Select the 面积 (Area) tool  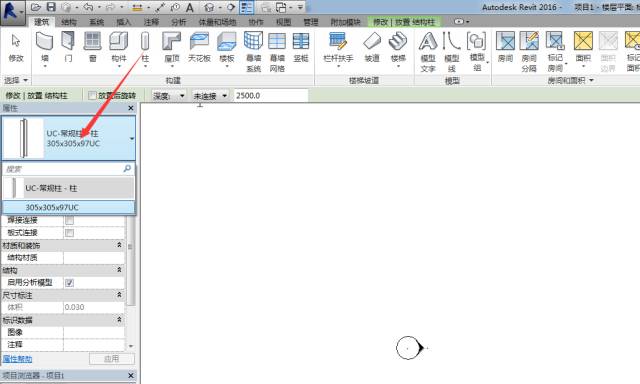coord(583,49)
